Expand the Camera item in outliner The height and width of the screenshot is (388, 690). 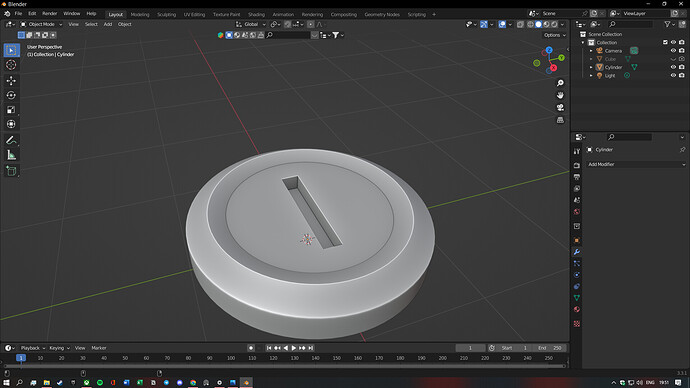click(591, 51)
